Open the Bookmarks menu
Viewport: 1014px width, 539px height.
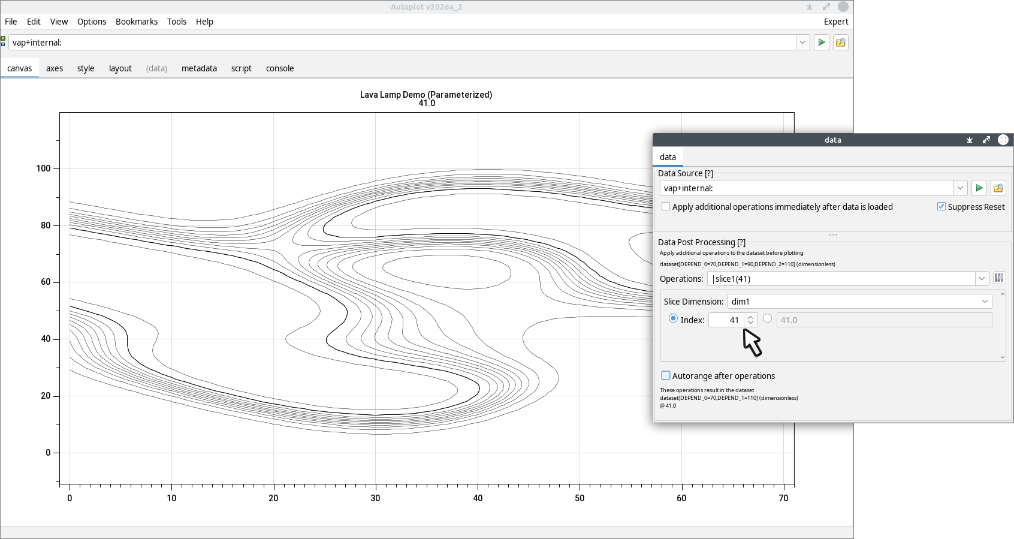[x=136, y=21]
